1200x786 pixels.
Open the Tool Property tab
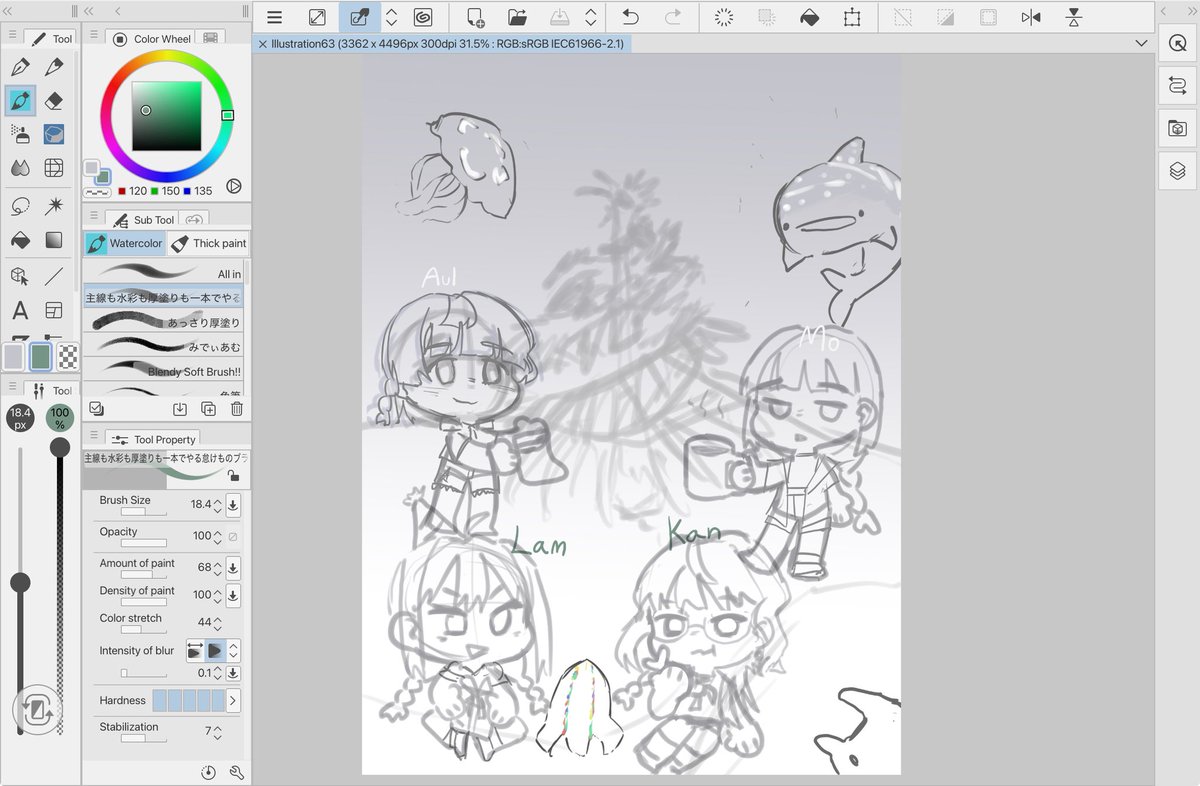tap(153, 439)
